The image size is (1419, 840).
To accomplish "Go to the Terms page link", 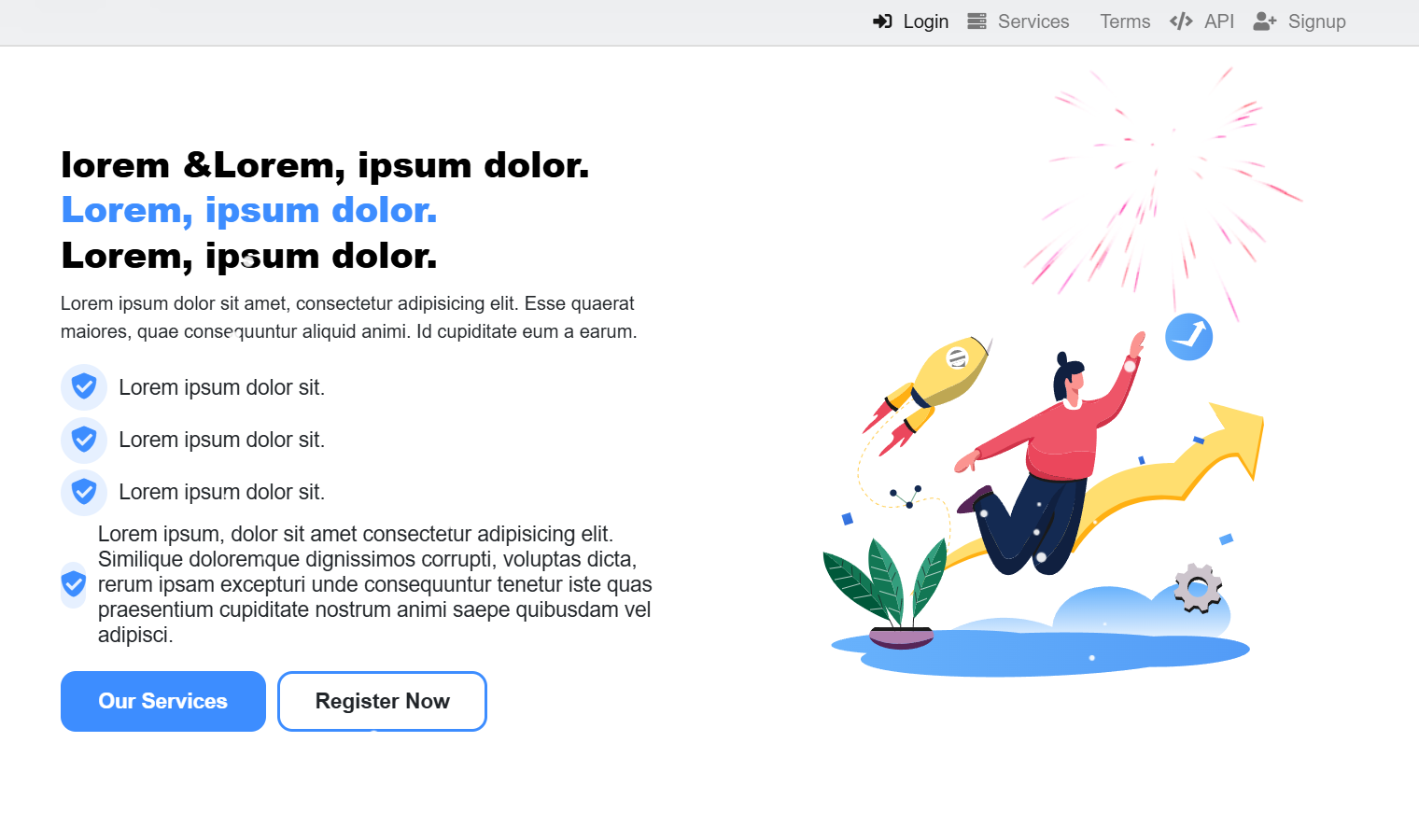I will pyautogui.click(x=1125, y=21).
